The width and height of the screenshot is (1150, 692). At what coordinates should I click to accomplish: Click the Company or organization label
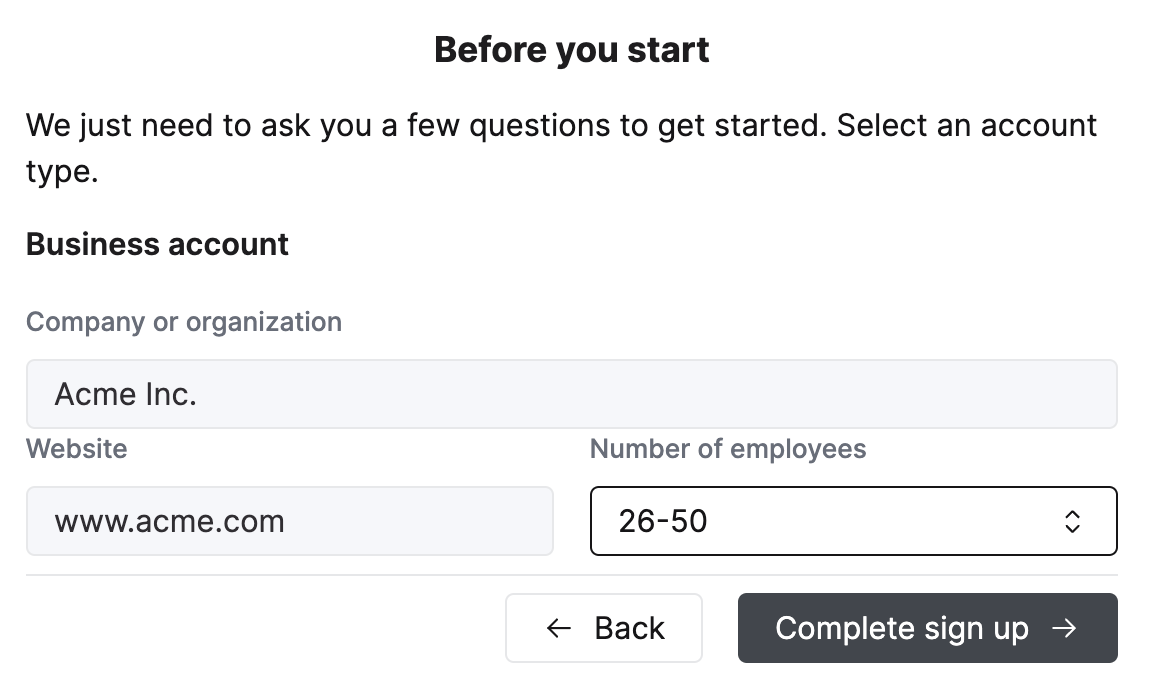[x=184, y=321]
